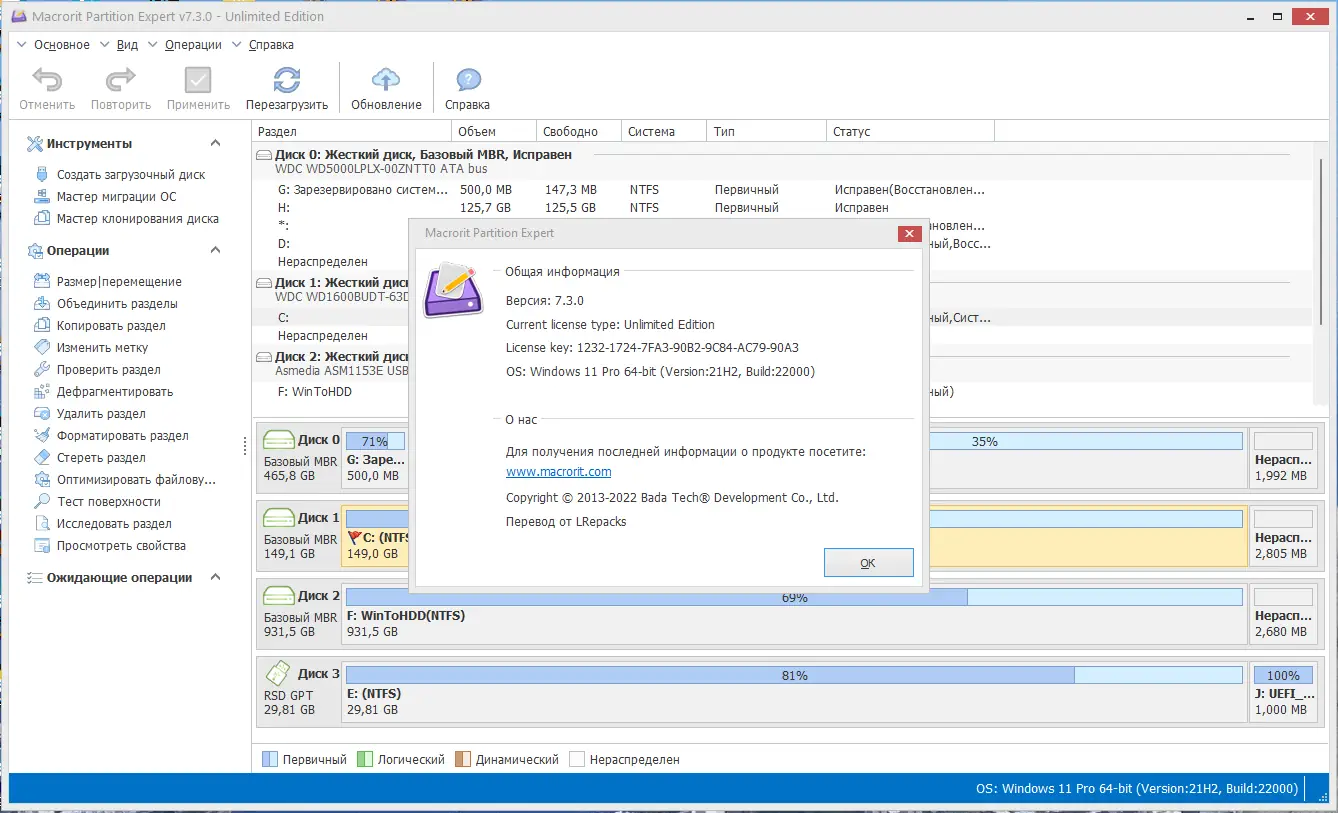1338x813 pixels.
Task: Select Создать загрузочный диск in Инструменты
Action: (130, 175)
